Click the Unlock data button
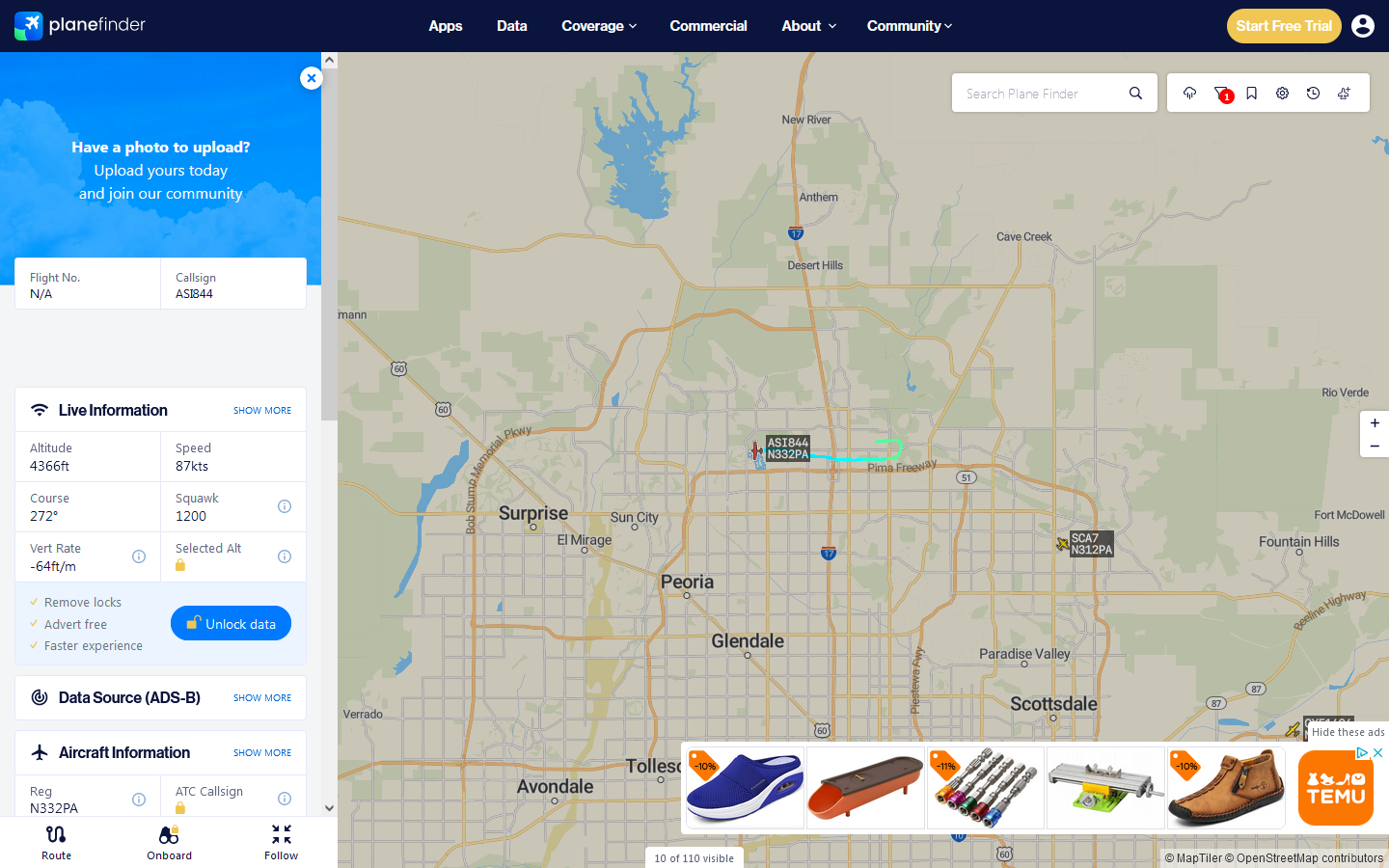1389x868 pixels. click(231, 623)
